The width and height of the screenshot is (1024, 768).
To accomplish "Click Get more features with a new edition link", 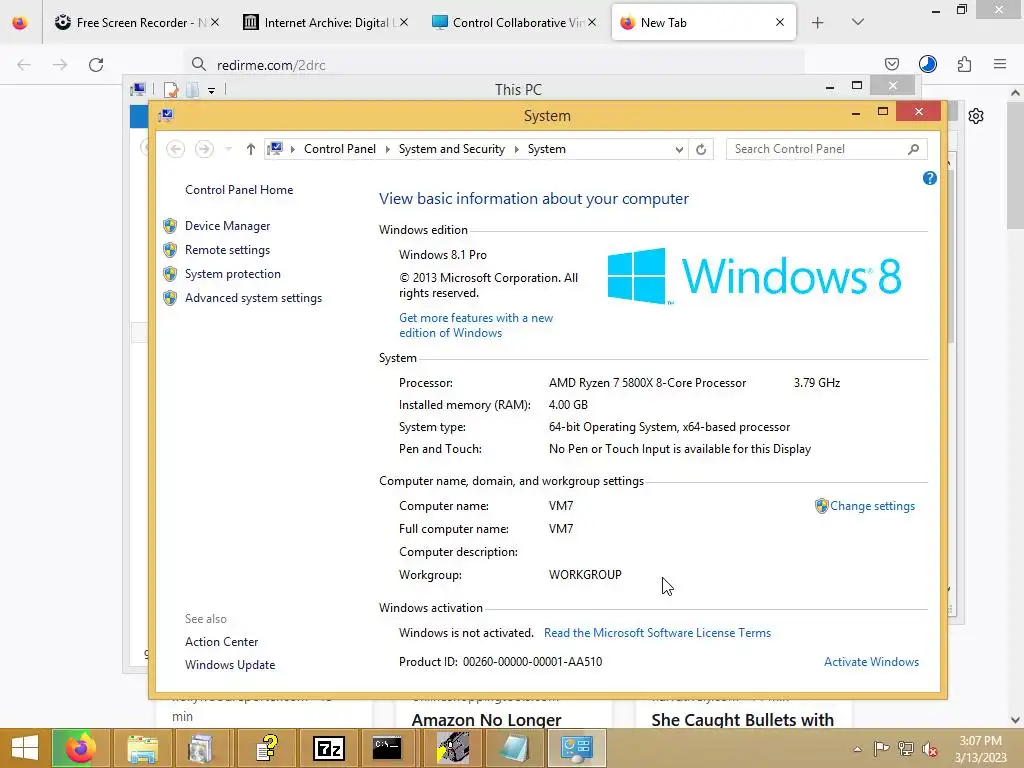I will coord(476,325).
